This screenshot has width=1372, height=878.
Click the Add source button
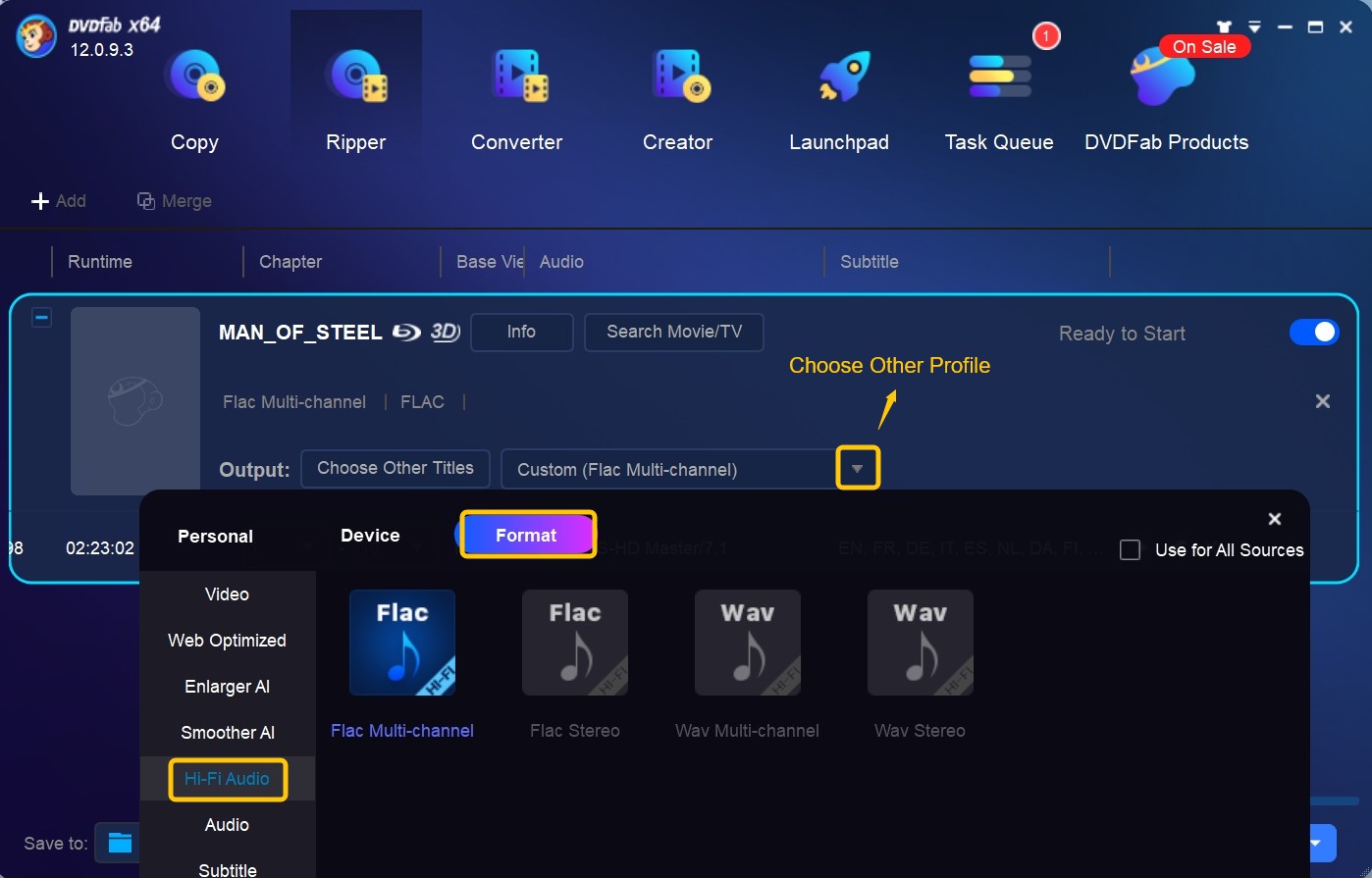(x=59, y=201)
